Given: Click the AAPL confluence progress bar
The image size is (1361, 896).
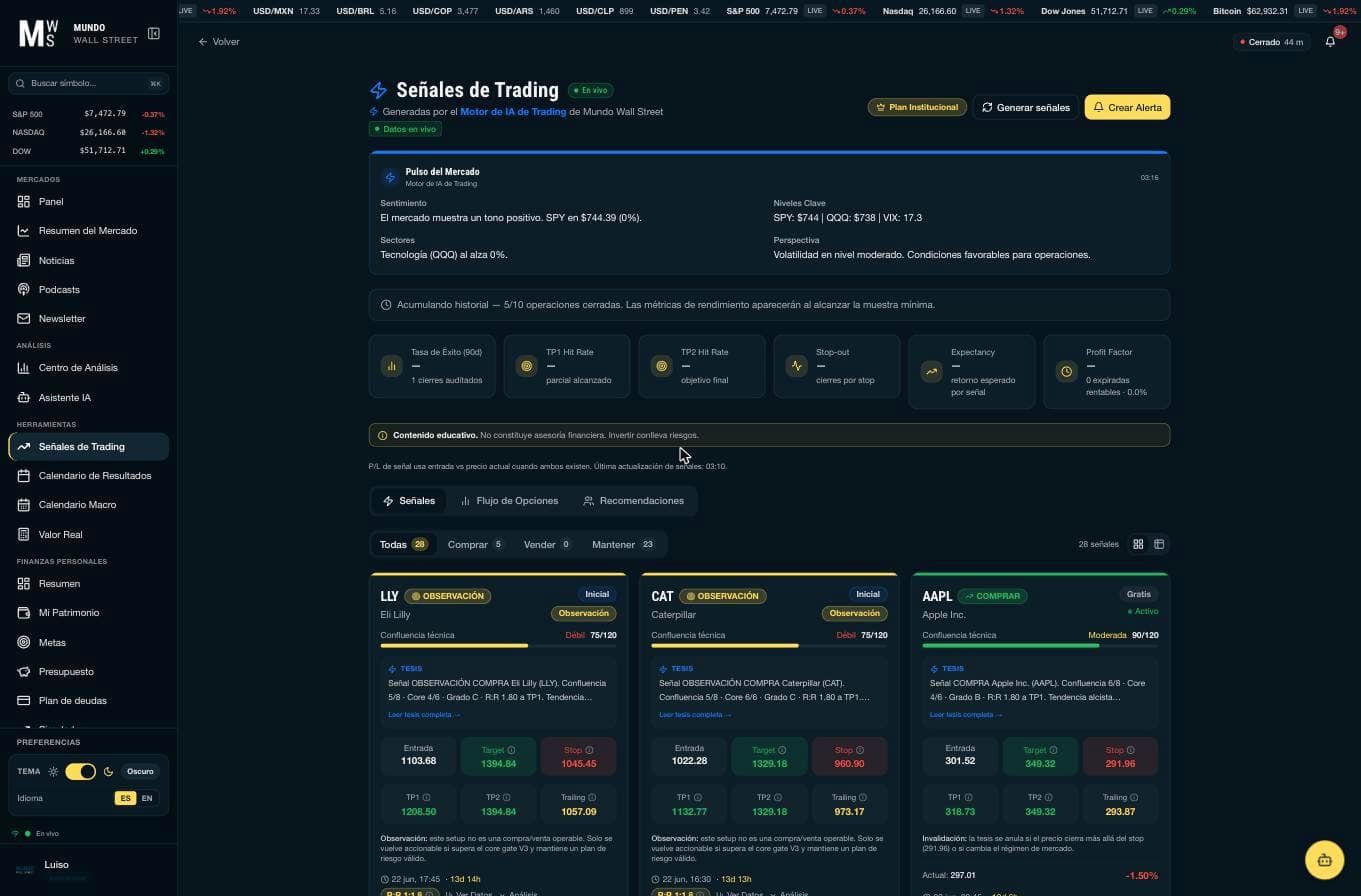Looking at the screenshot, I should (x=1040, y=646).
